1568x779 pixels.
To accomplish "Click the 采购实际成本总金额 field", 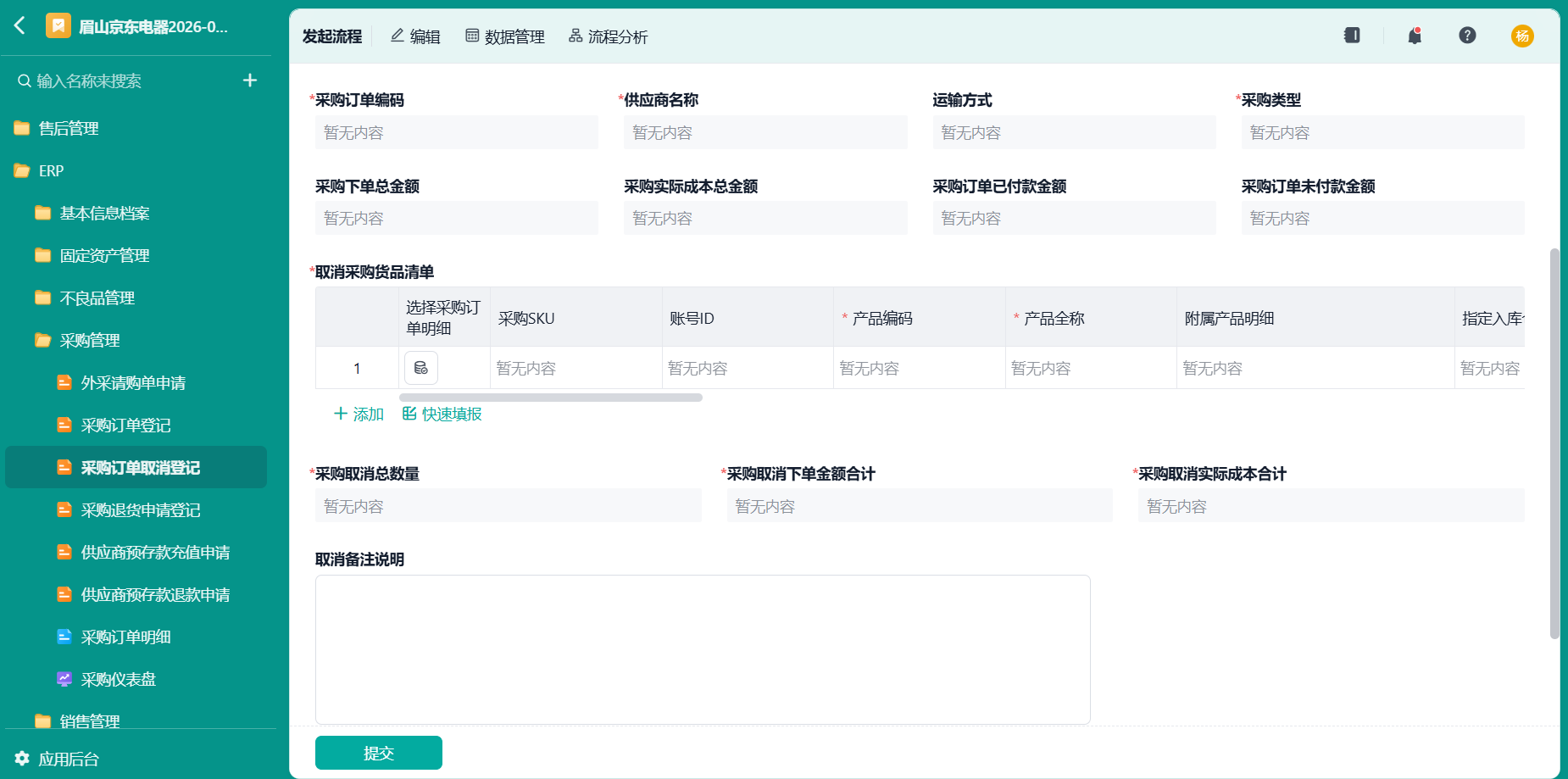I will point(765,219).
